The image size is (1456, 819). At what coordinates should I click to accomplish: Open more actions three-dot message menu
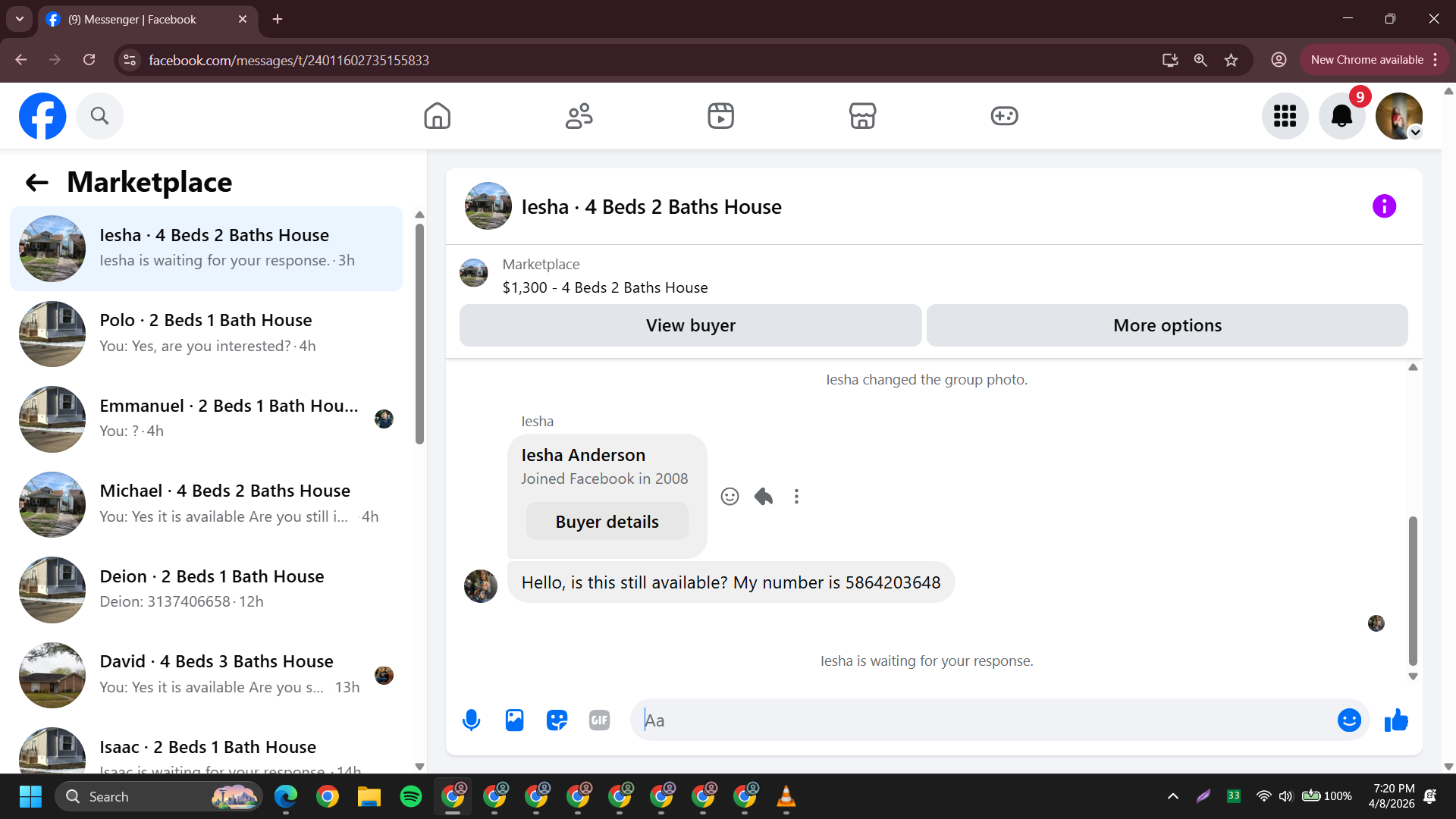[x=796, y=497]
